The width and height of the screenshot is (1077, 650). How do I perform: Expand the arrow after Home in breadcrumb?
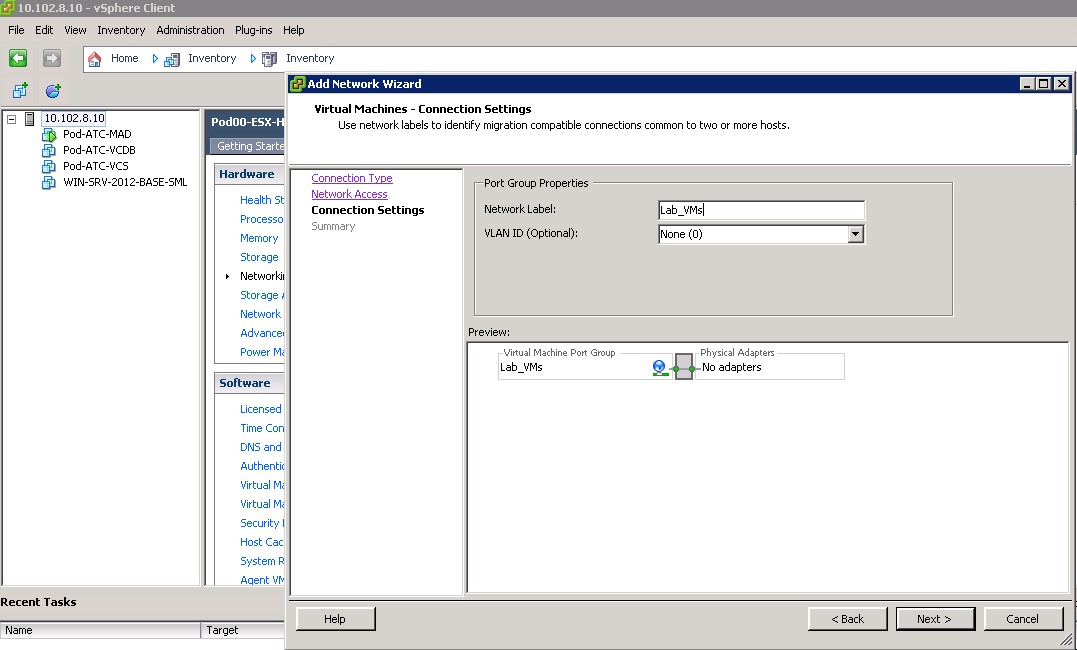pos(155,59)
